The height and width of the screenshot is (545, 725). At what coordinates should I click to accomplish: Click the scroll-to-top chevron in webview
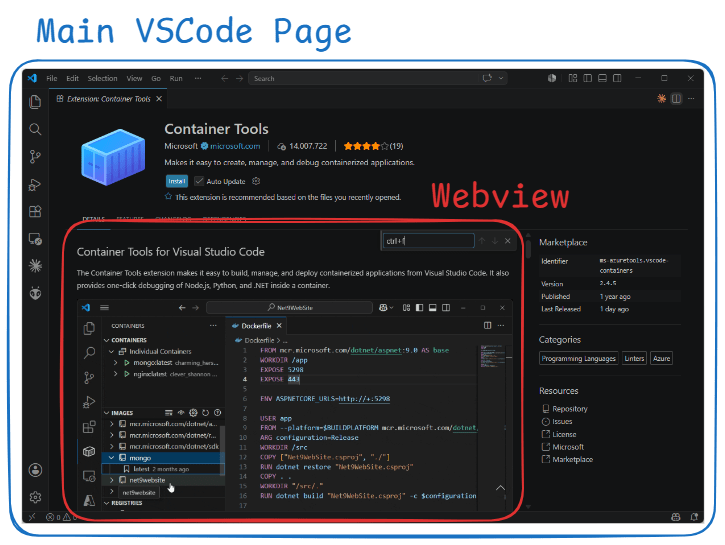point(500,488)
